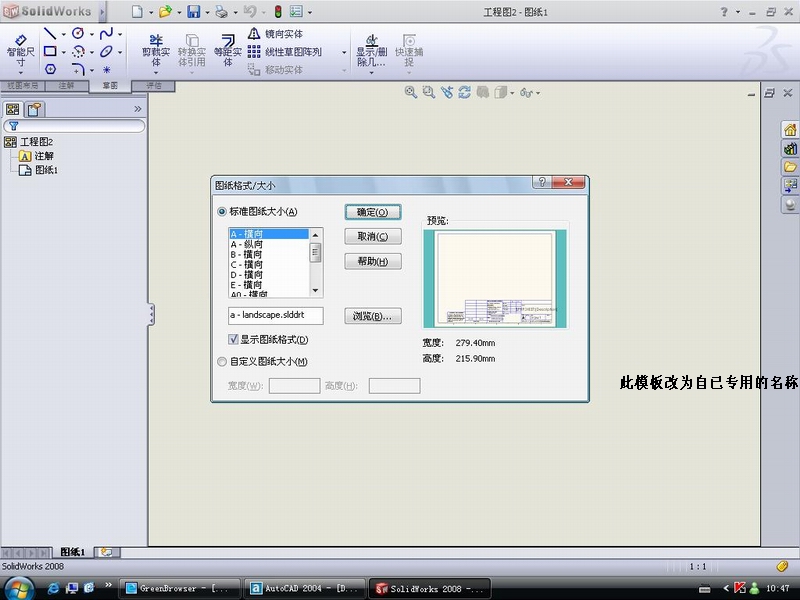Select the Point sketch tool
The height and width of the screenshot is (600, 800).
pyautogui.click(x=107, y=69)
